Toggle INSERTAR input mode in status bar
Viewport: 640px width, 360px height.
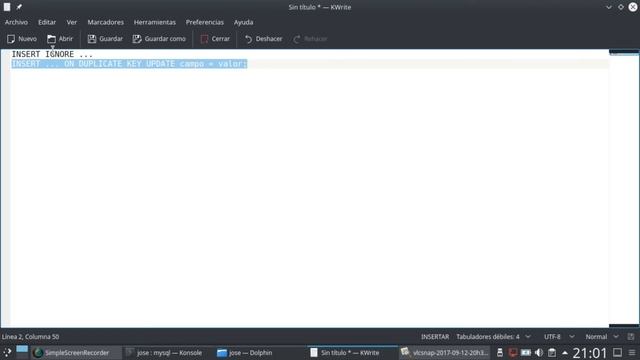coord(435,337)
